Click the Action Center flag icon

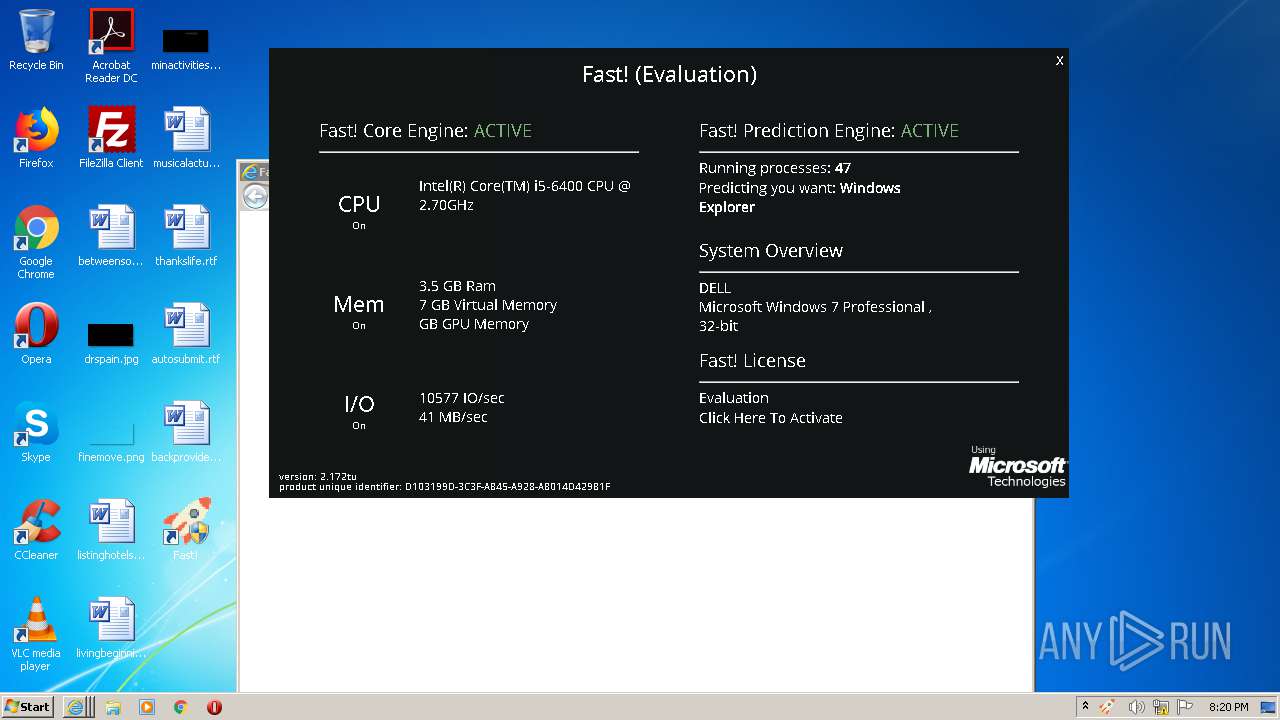click(x=1185, y=707)
